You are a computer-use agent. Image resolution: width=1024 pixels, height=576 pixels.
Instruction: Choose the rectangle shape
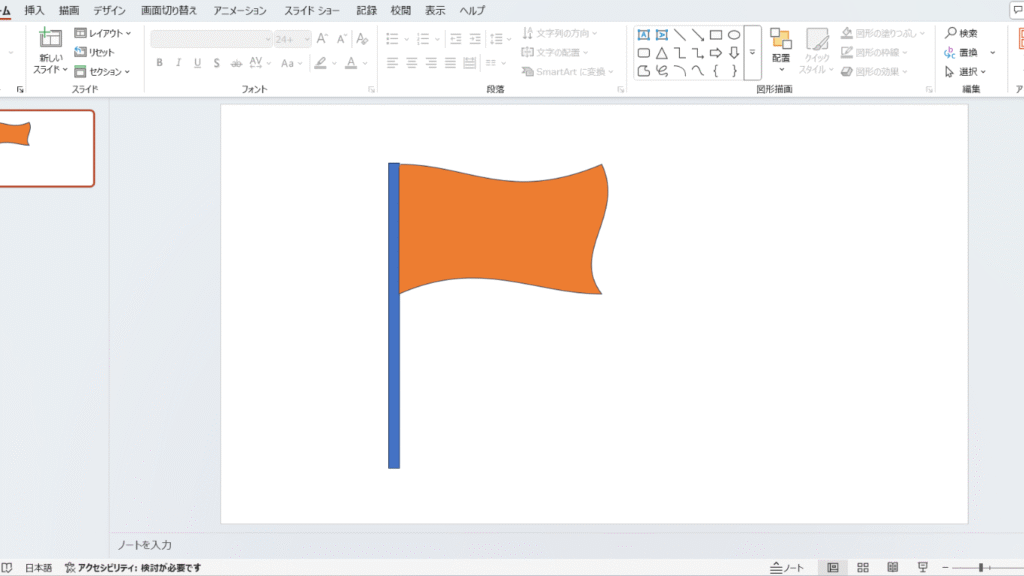[x=716, y=35]
